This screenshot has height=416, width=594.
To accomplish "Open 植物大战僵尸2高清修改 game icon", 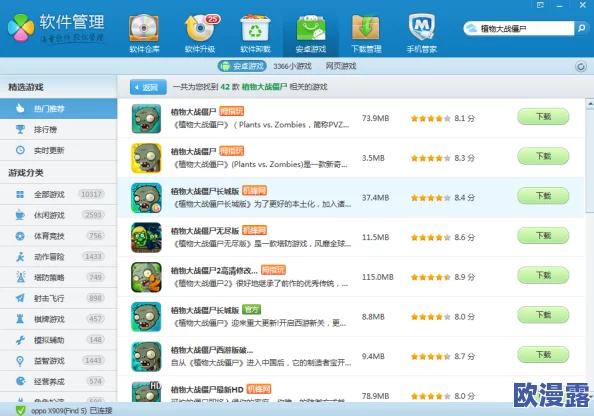I will point(146,277).
